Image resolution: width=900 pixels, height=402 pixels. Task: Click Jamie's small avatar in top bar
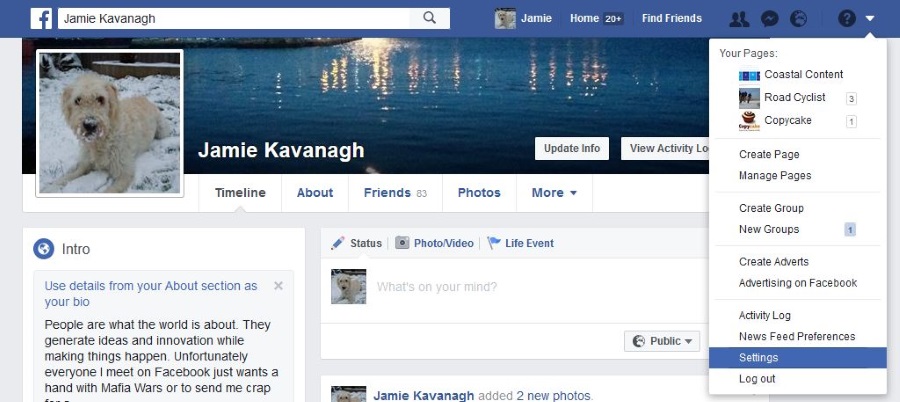coord(505,18)
